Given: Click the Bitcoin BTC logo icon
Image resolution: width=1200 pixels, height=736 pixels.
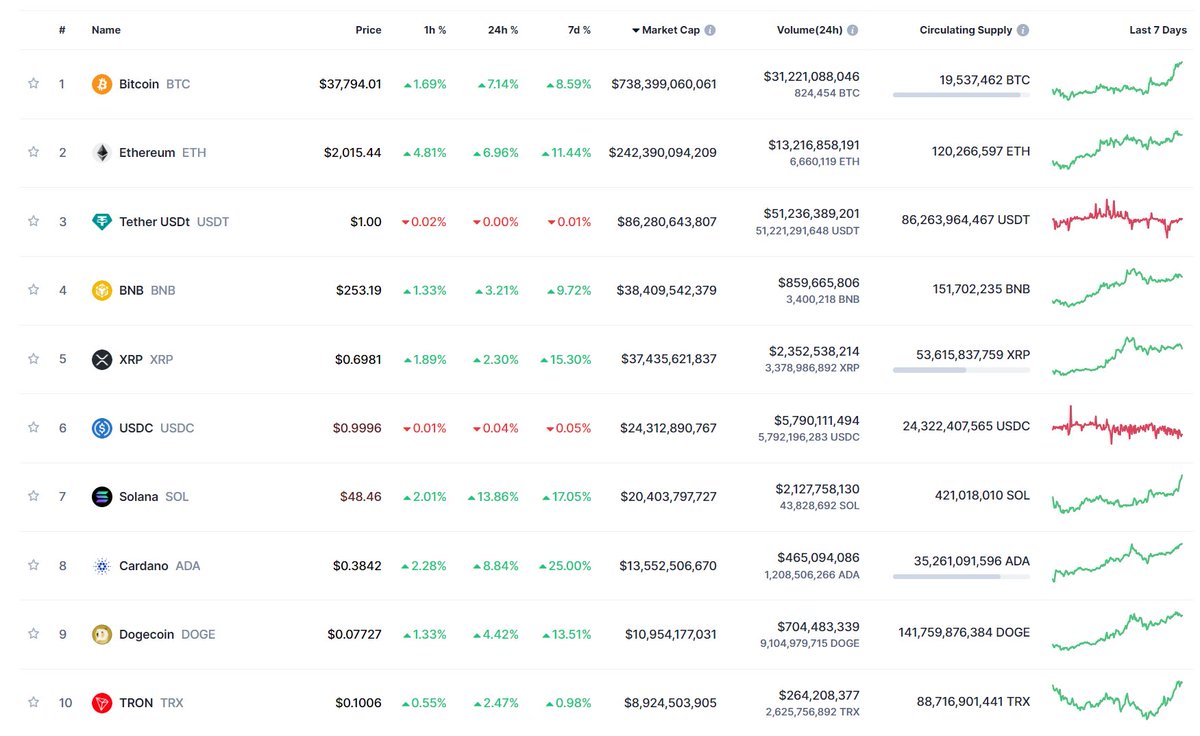Looking at the screenshot, I should [101, 84].
